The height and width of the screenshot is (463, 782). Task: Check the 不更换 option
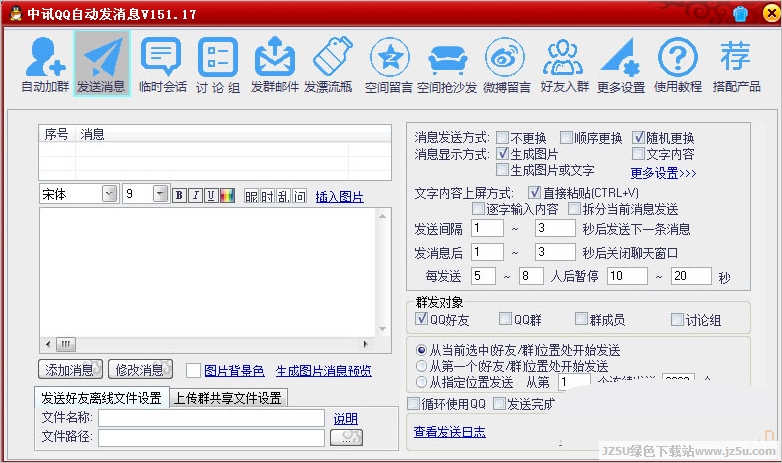[503, 137]
